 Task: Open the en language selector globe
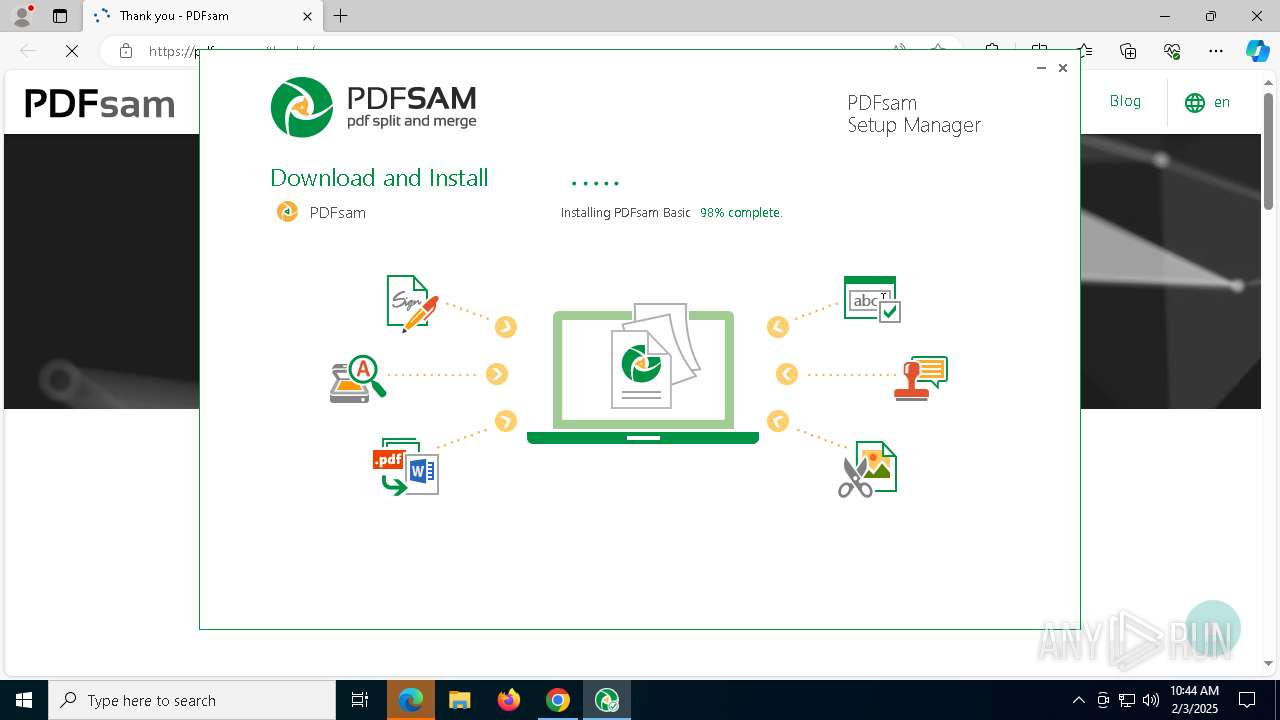coord(1207,102)
